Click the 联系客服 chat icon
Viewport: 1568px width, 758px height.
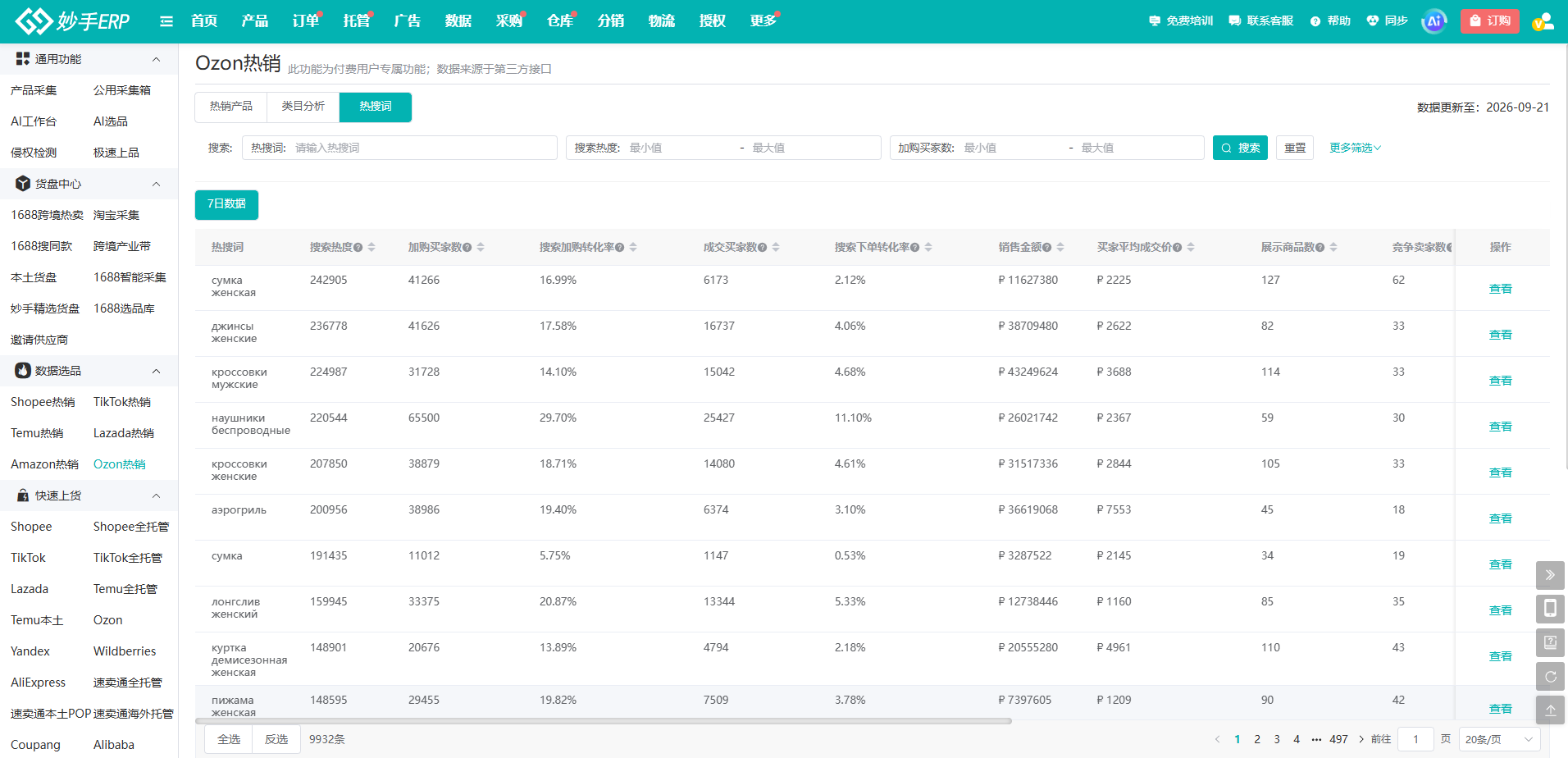(x=1235, y=21)
